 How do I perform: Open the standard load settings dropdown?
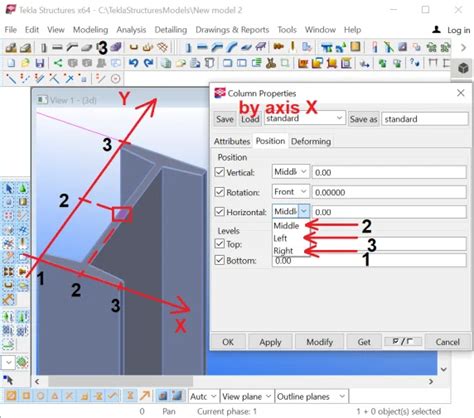(x=305, y=118)
